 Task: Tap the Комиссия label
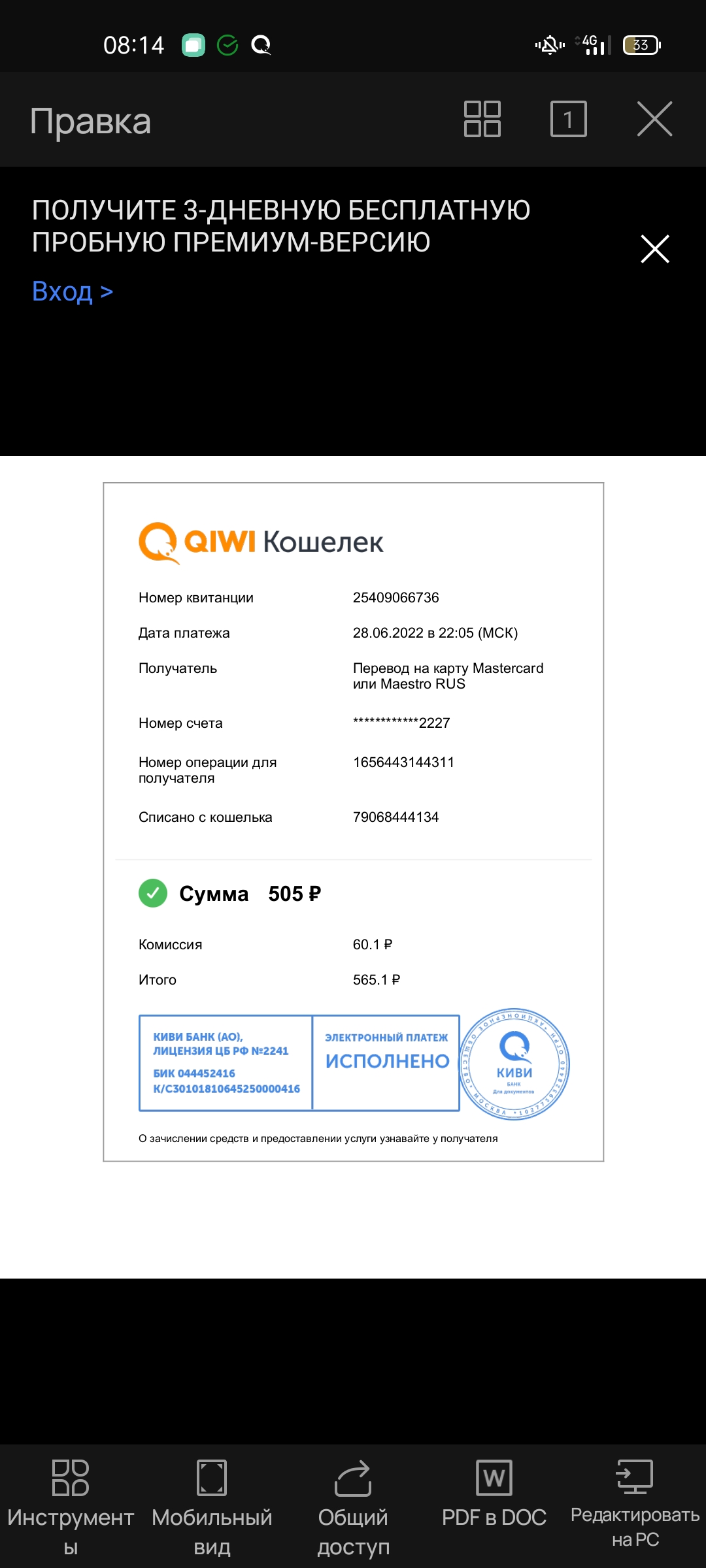click(x=171, y=945)
